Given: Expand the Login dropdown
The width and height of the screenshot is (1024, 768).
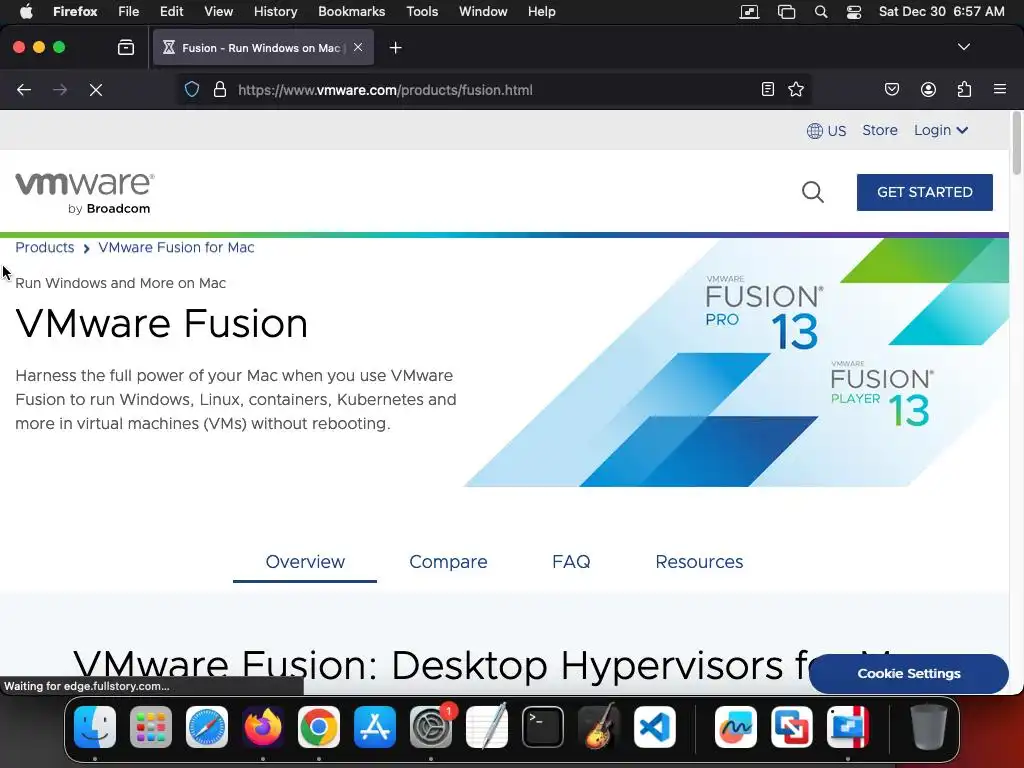Looking at the screenshot, I should click(940, 130).
